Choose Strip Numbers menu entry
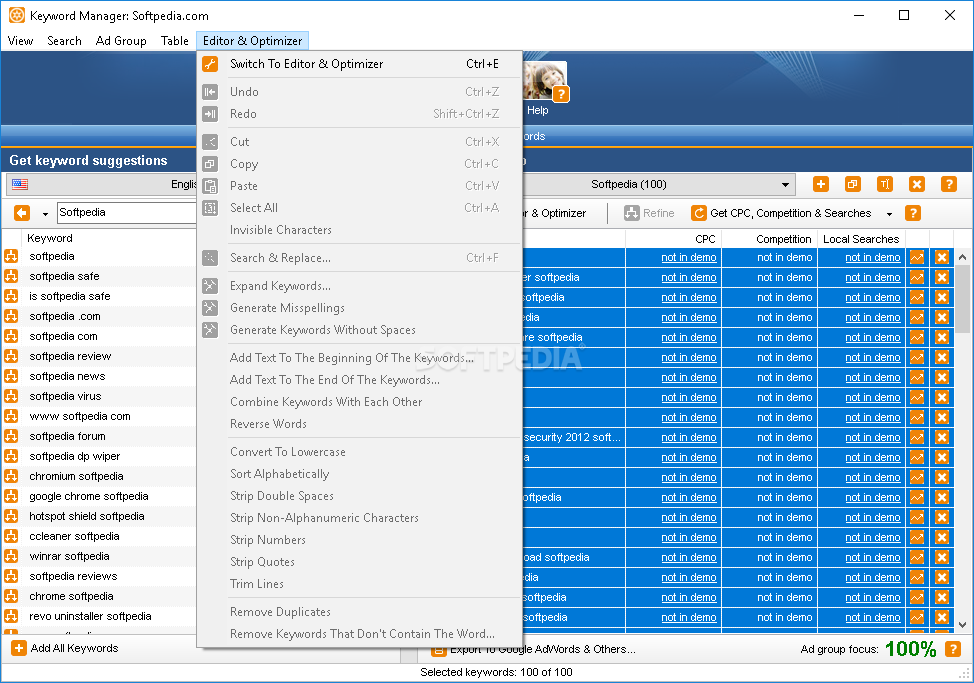 [360, 540]
